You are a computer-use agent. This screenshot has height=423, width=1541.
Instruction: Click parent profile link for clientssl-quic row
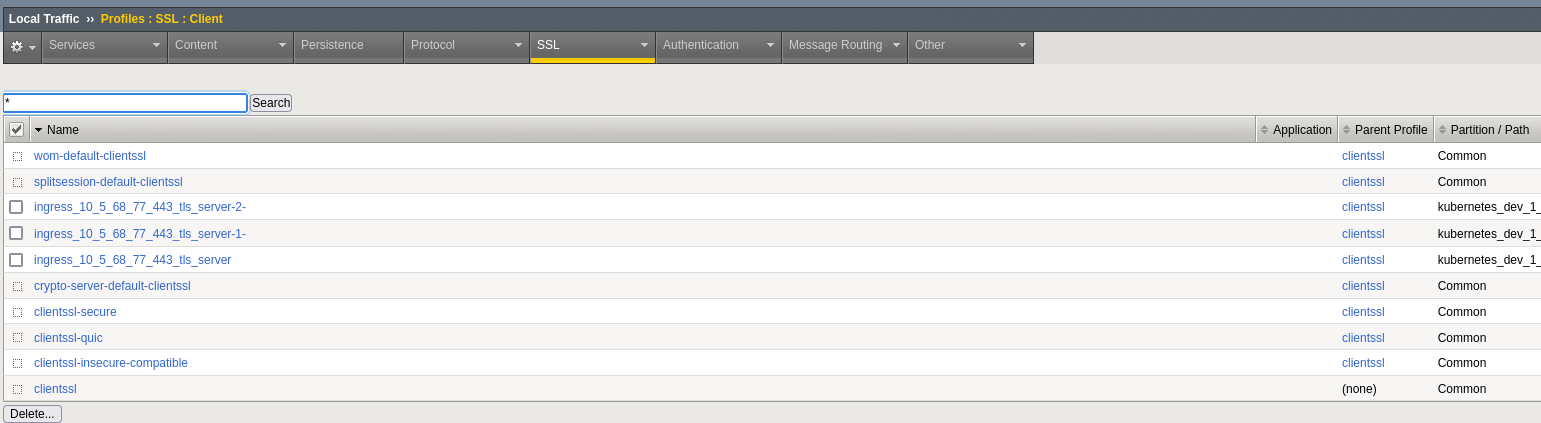1363,338
